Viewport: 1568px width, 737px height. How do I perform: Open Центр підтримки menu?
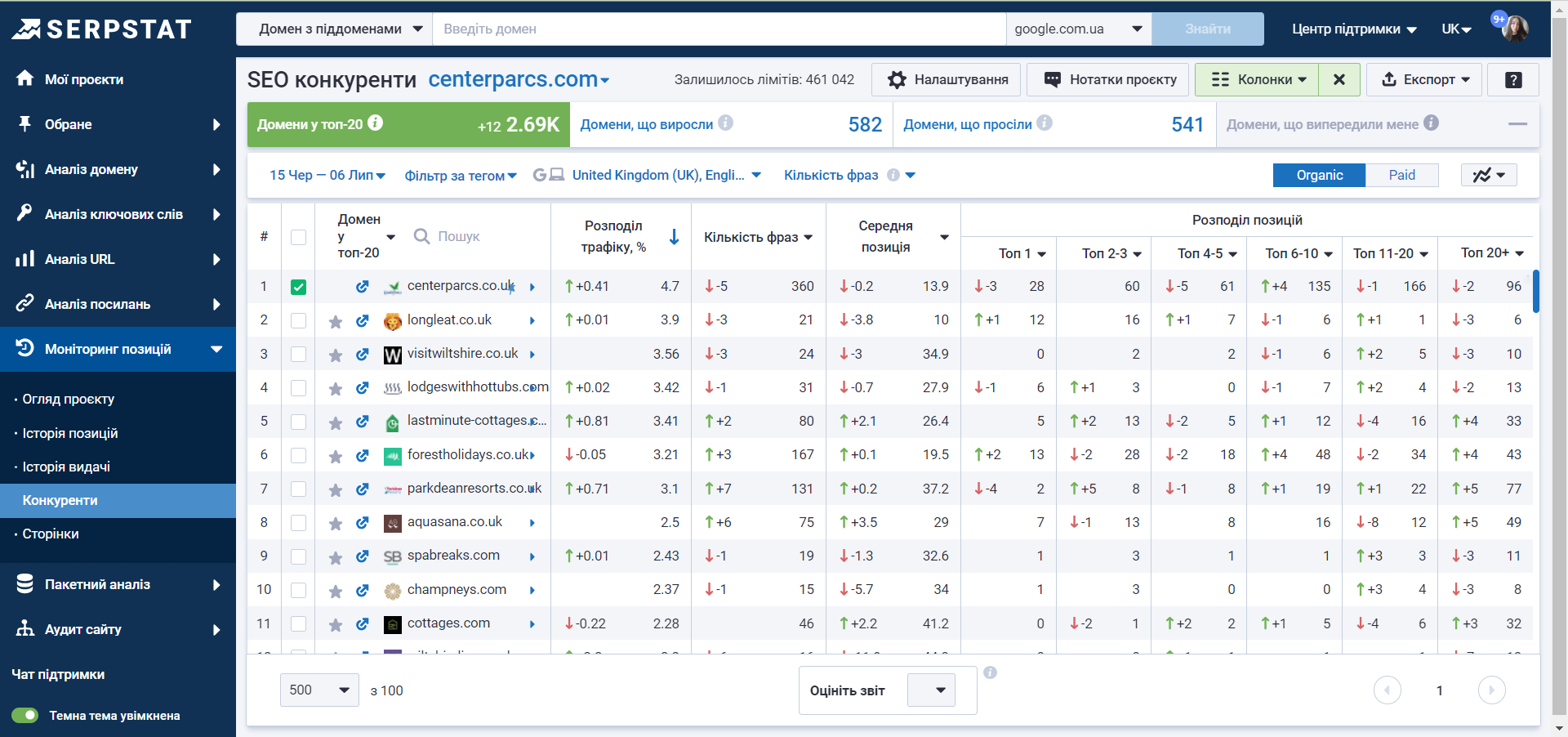(x=1354, y=29)
